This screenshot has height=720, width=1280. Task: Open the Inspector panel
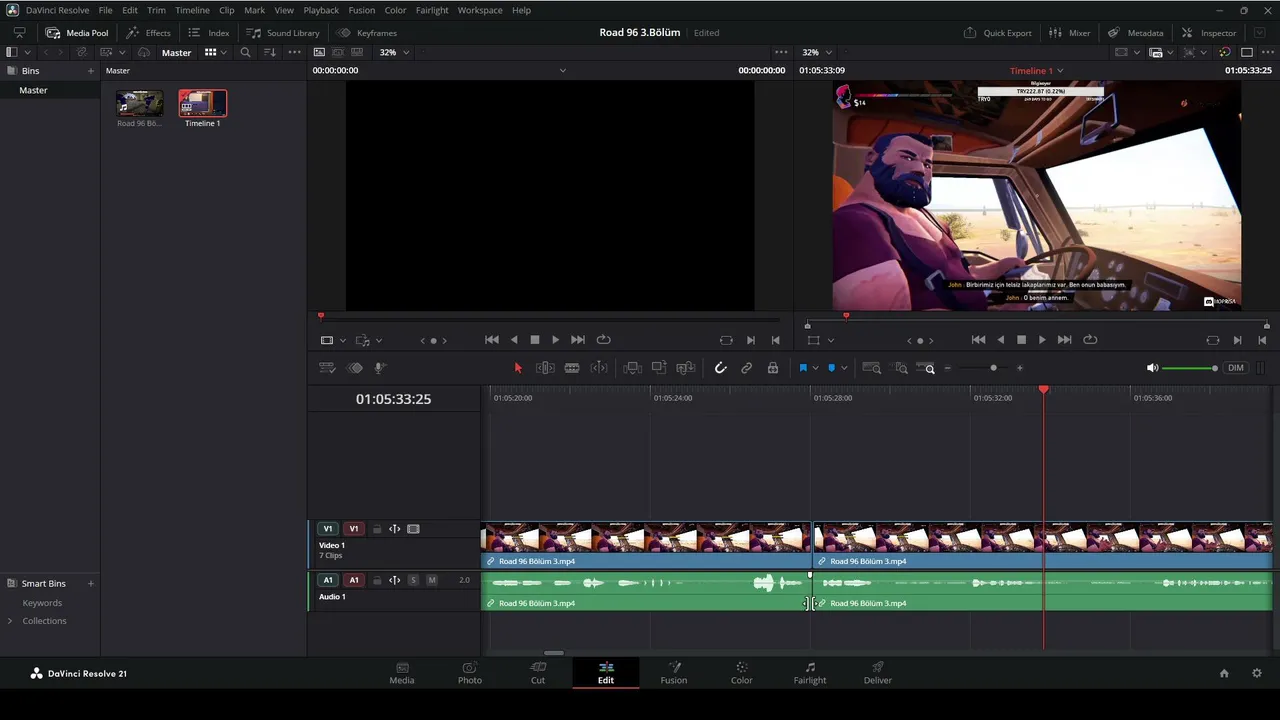point(1209,33)
